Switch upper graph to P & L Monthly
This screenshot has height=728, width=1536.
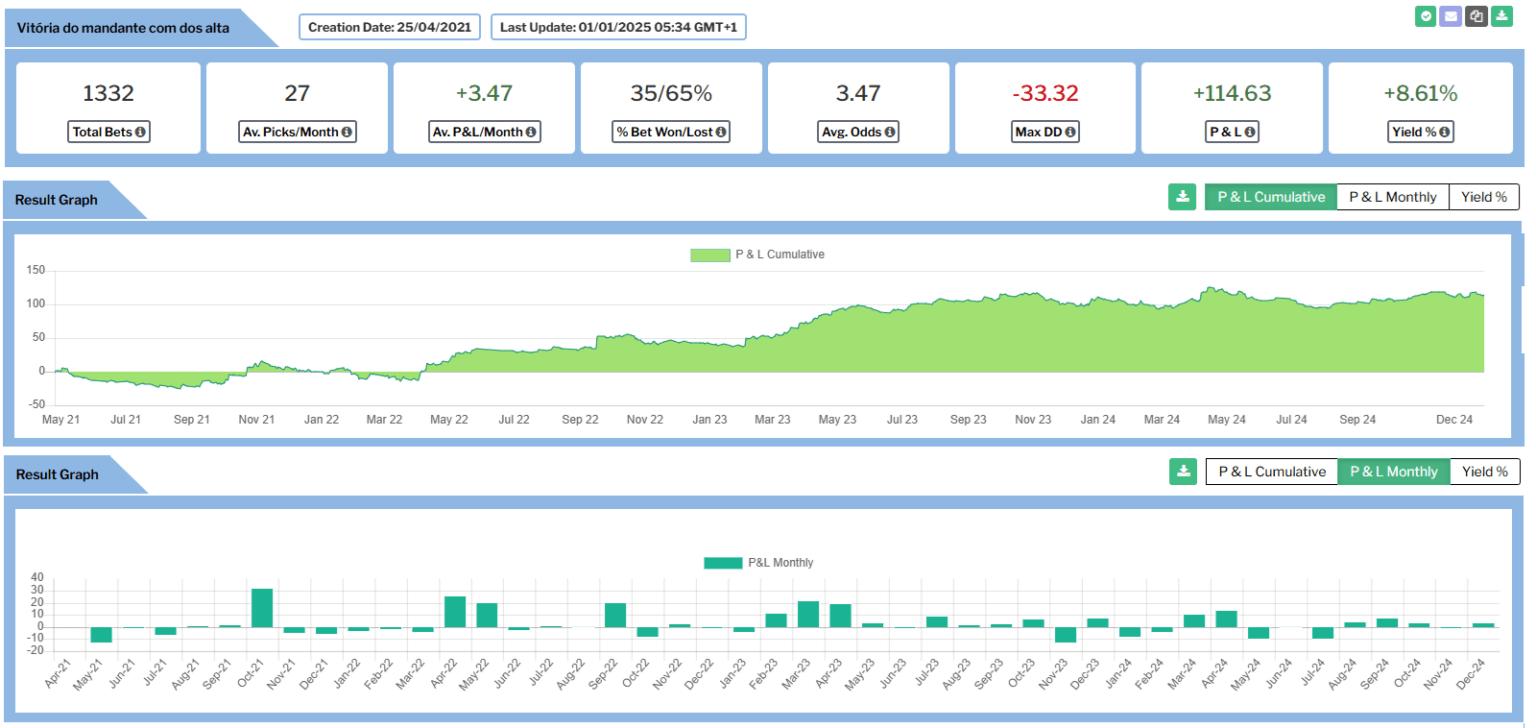[x=1392, y=197]
